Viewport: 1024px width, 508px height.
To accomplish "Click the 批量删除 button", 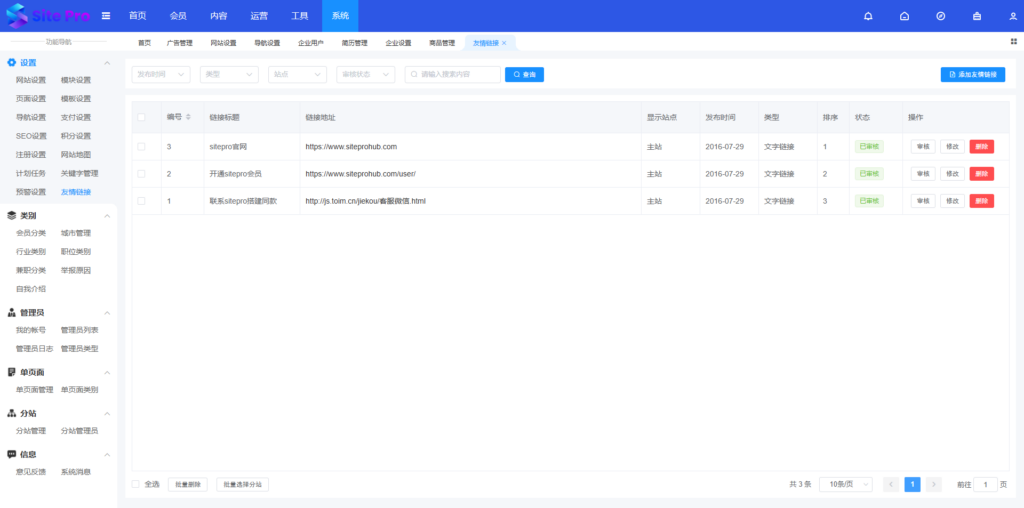I will [188, 484].
